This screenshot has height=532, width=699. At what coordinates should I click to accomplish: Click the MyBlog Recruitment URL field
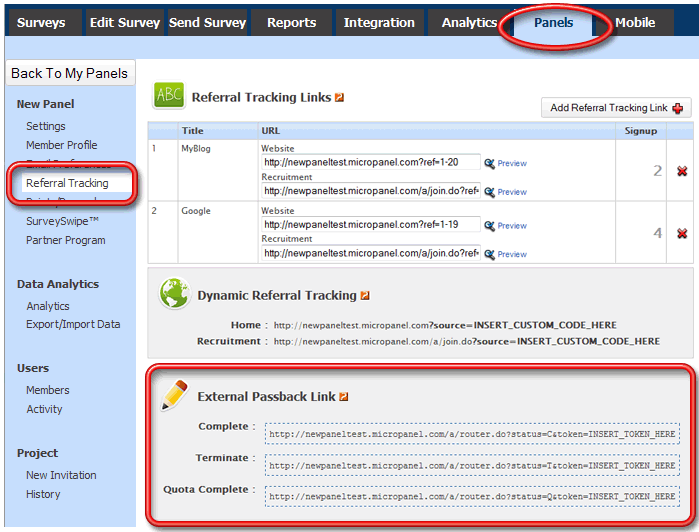(371, 191)
